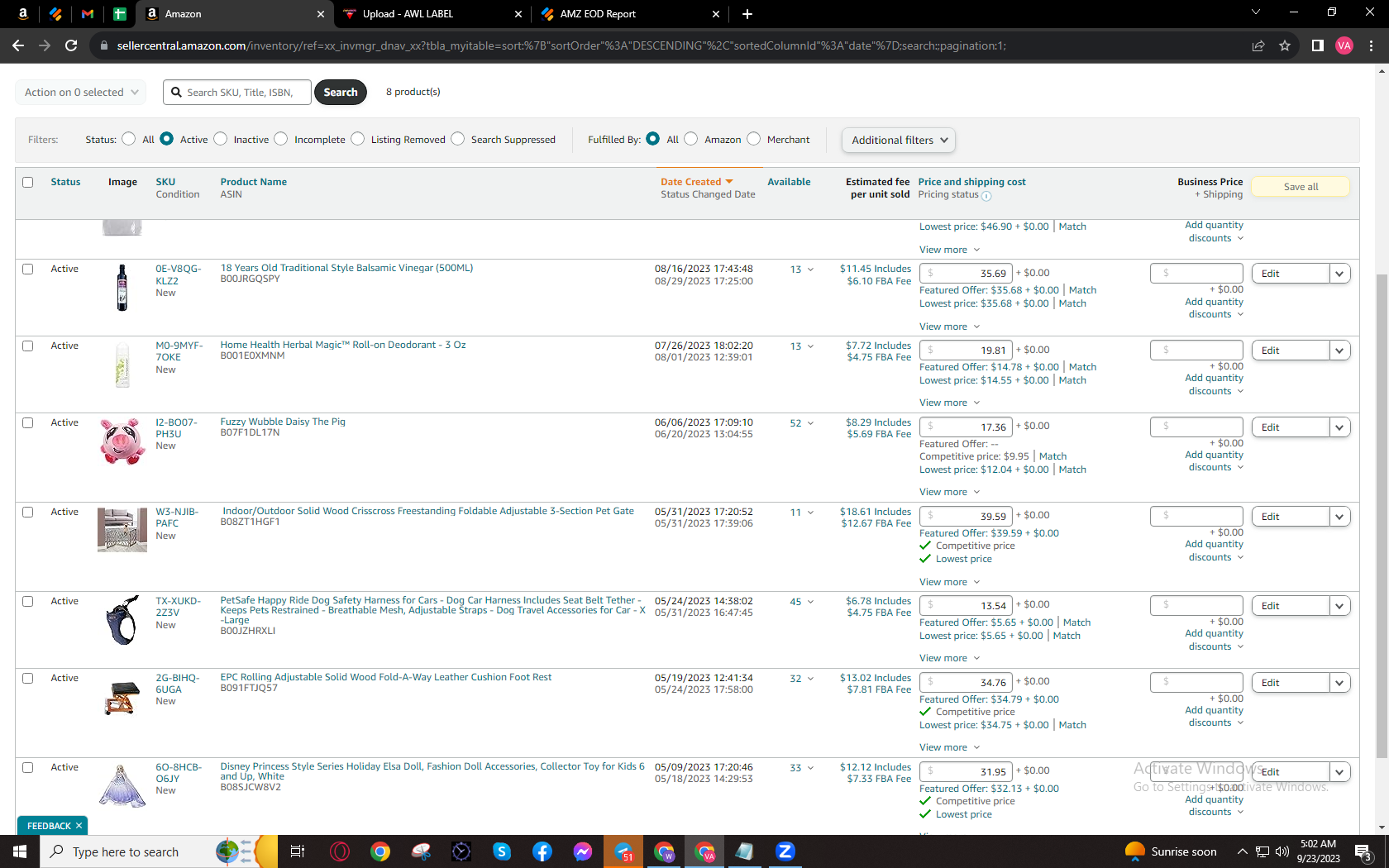Screen dimensions: 1389x868
Task: Open the pinned green Sheets tab
Action: tap(120, 14)
